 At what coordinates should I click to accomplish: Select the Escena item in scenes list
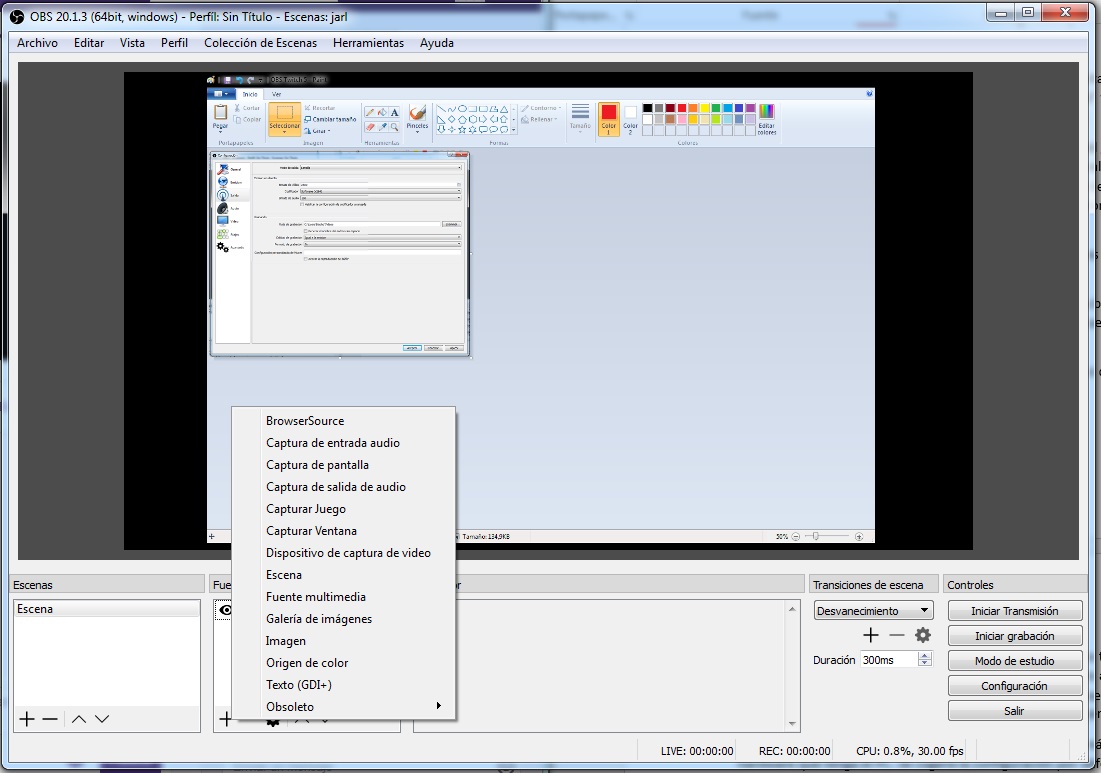(107, 609)
